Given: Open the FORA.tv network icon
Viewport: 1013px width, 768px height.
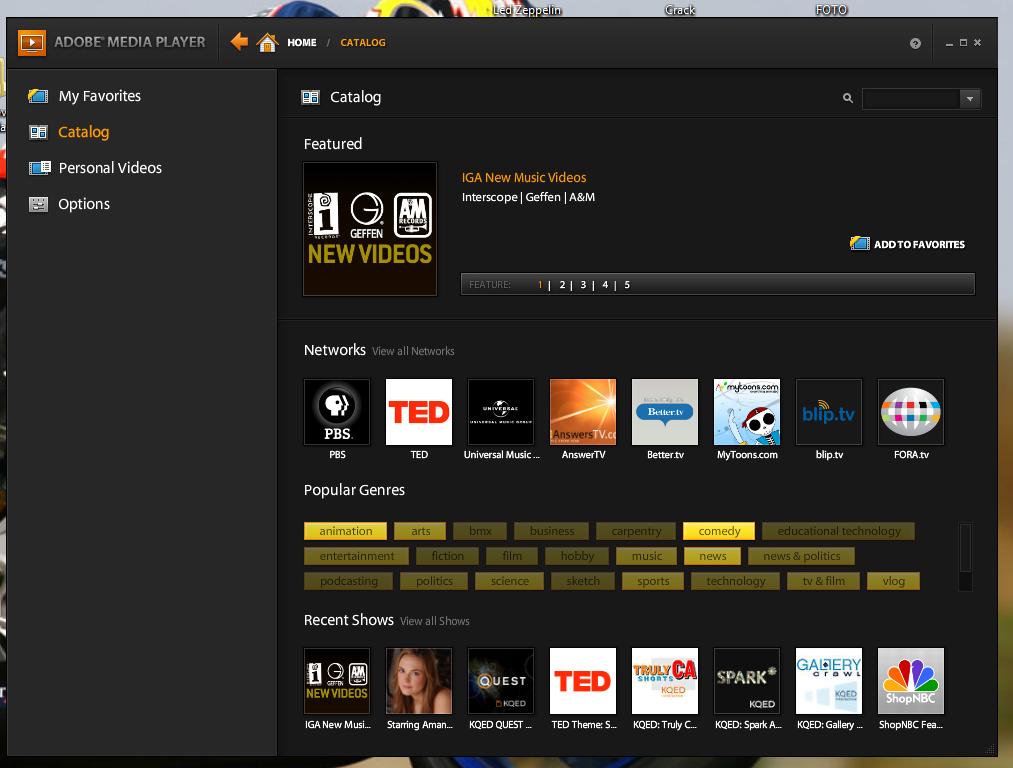Looking at the screenshot, I should pyautogui.click(x=911, y=412).
